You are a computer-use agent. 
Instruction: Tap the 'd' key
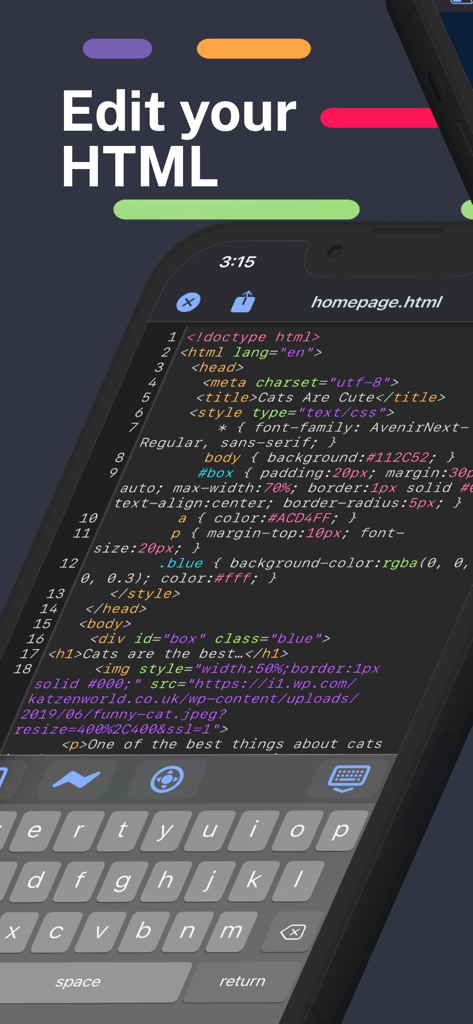click(34, 882)
